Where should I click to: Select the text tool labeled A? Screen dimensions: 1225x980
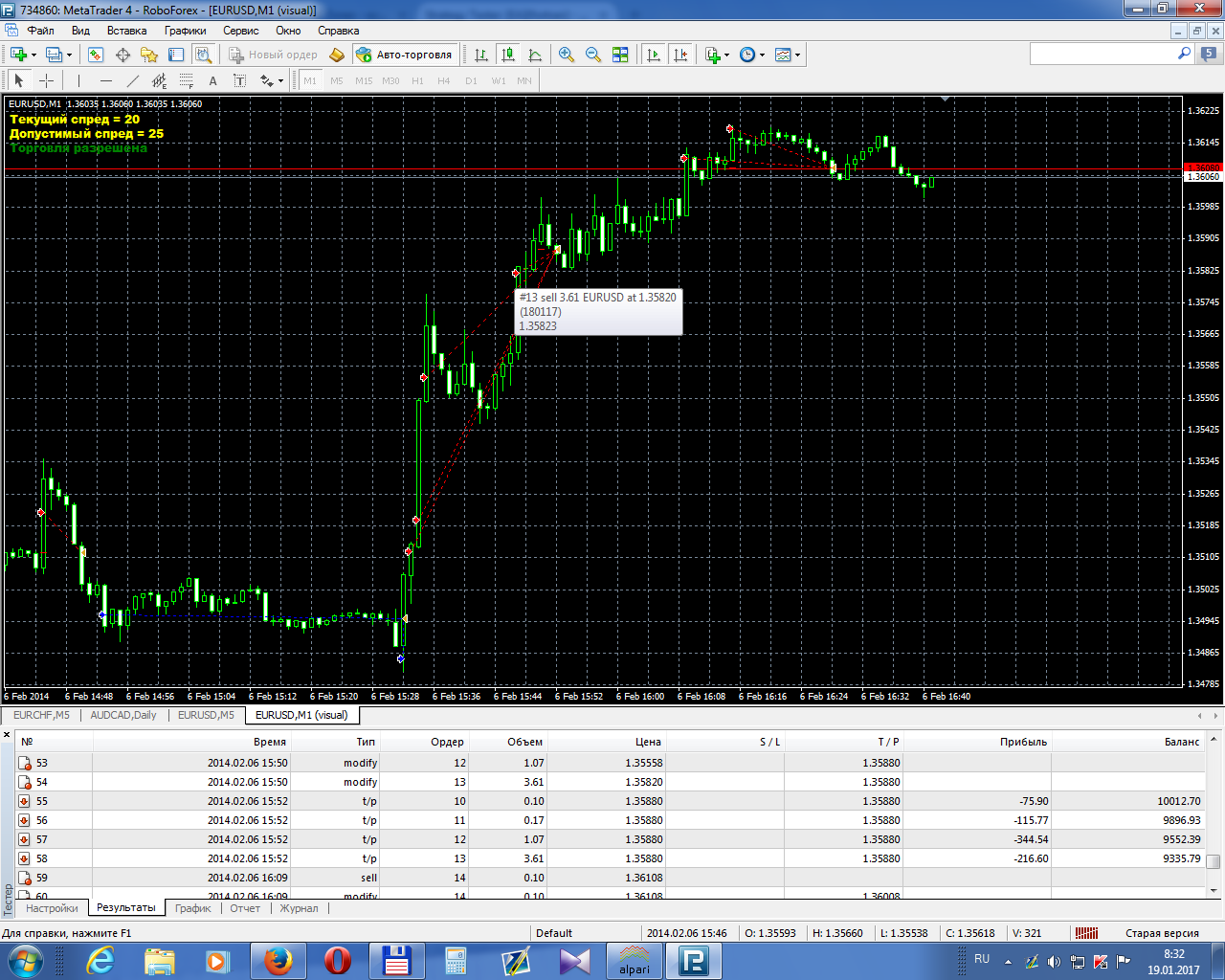click(212, 80)
